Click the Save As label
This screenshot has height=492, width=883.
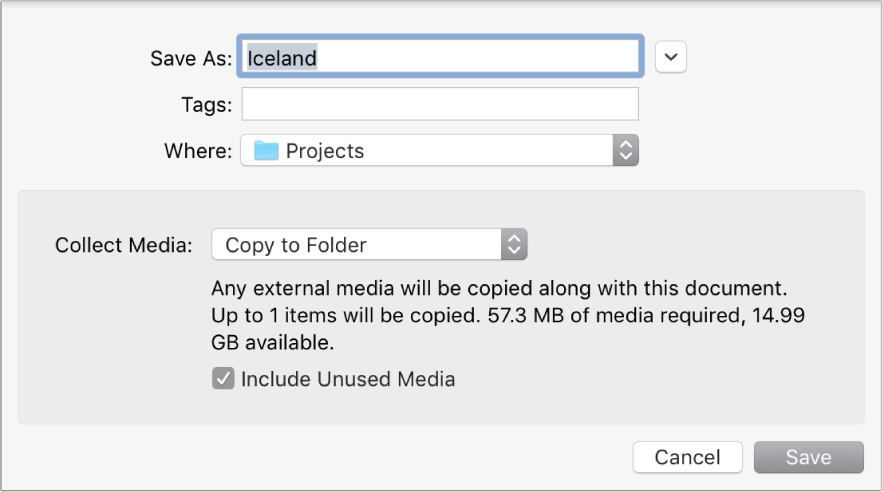pyautogui.click(x=190, y=58)
